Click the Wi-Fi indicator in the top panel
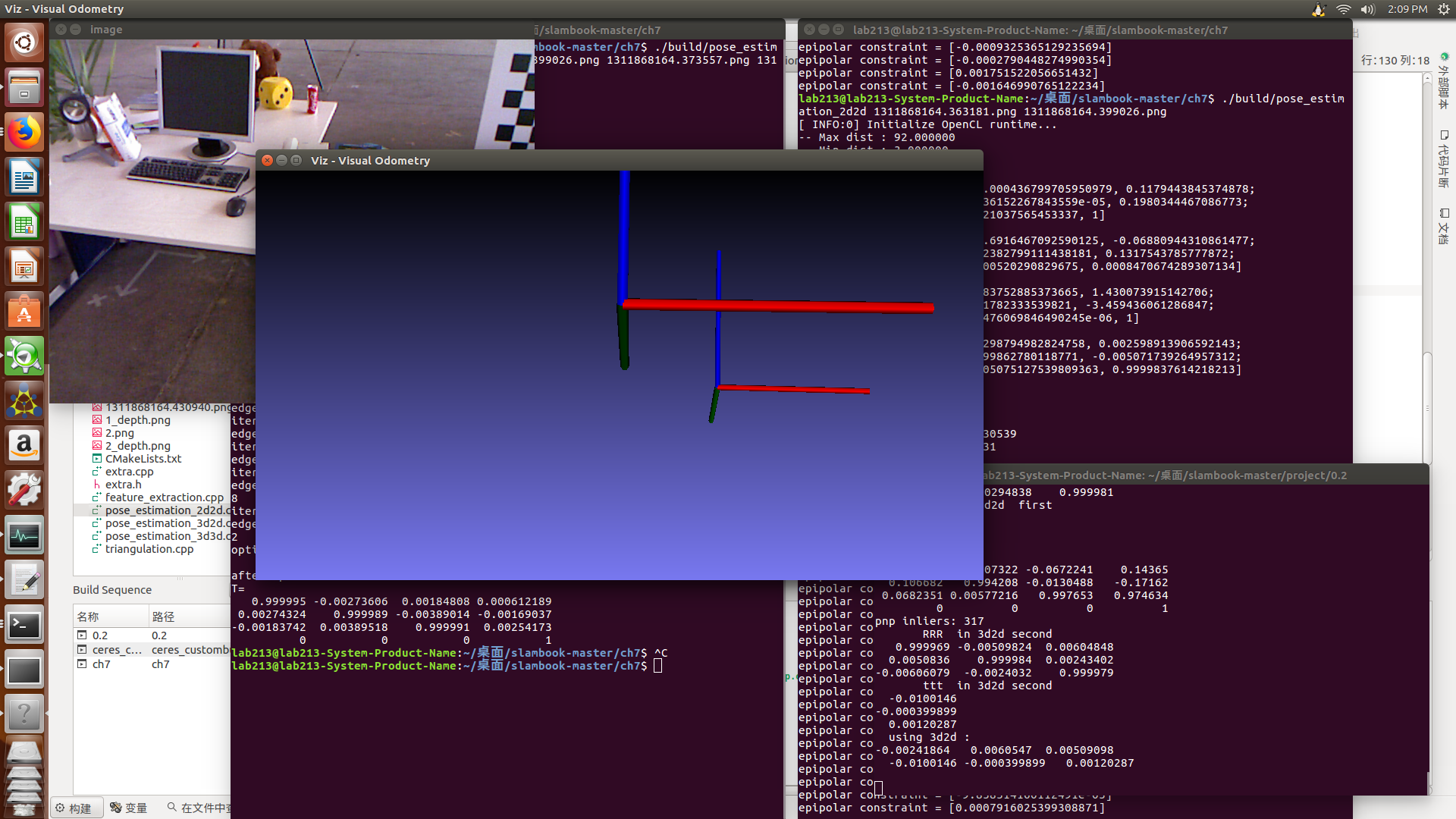1456x819 pixels. (1343, 9)
